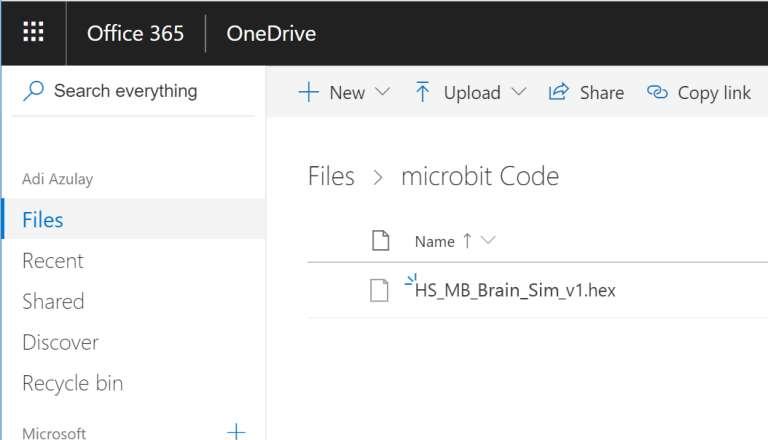Open the Office 365 app launcher grid
This screenshot has width=768, height=440.
(x=33, y=32)
